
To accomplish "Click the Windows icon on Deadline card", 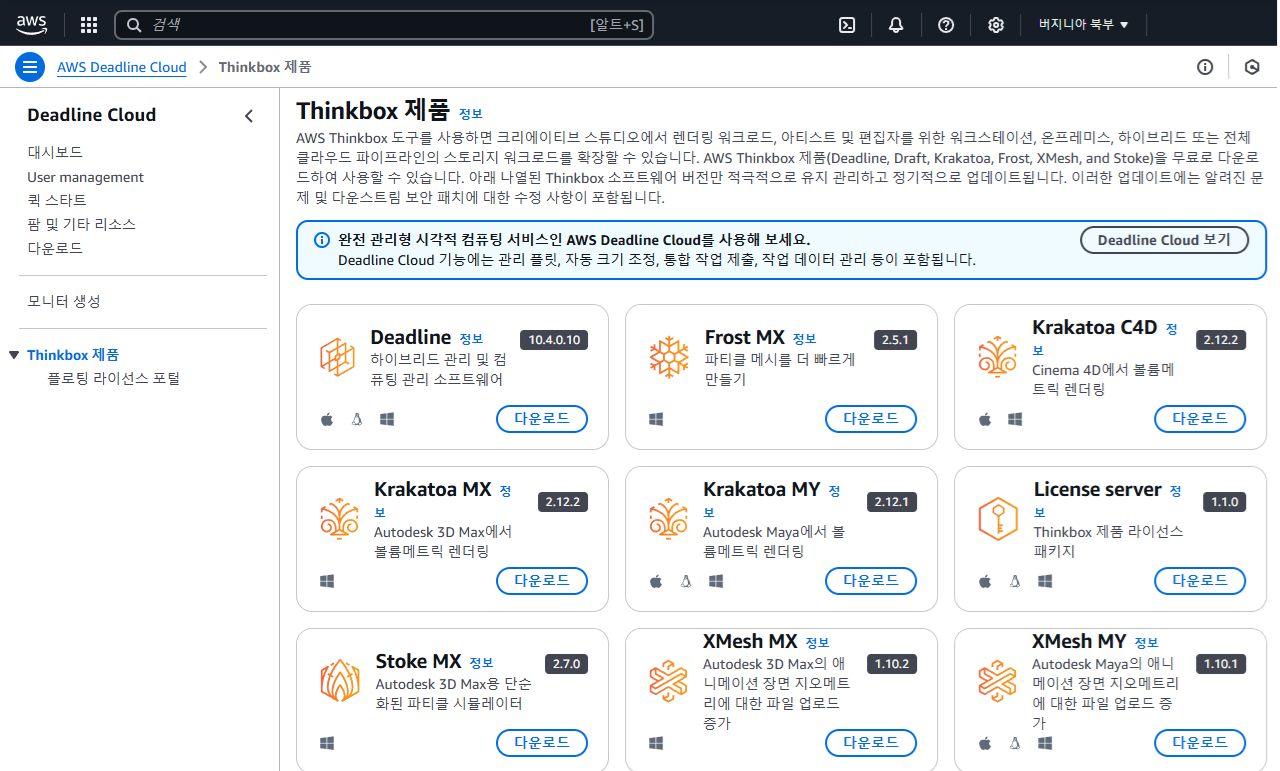I will 387,419.
